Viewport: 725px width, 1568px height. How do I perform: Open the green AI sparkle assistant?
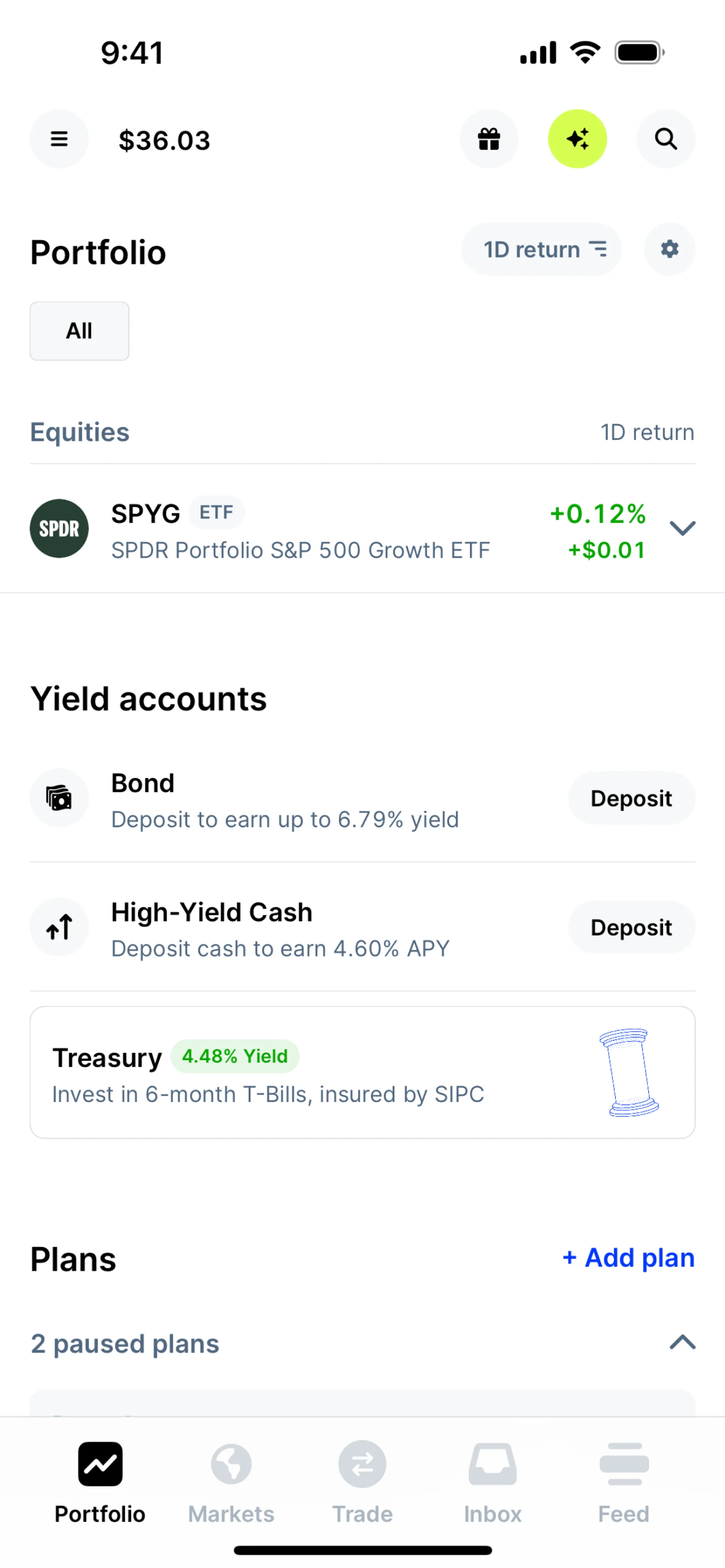577,139
